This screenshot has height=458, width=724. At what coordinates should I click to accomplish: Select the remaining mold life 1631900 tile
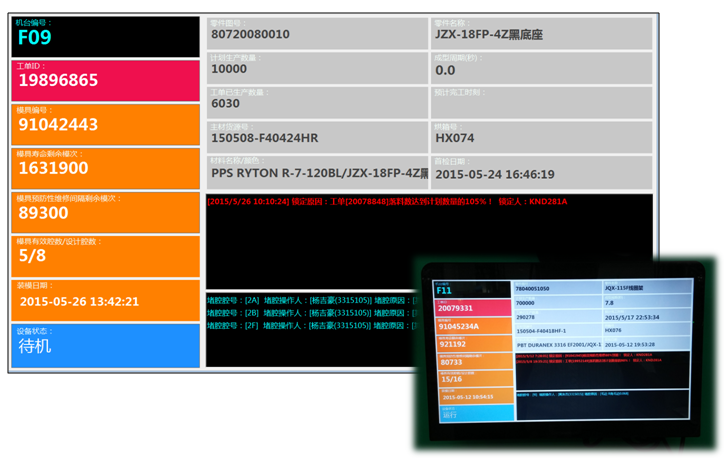[x=104, y=168]
